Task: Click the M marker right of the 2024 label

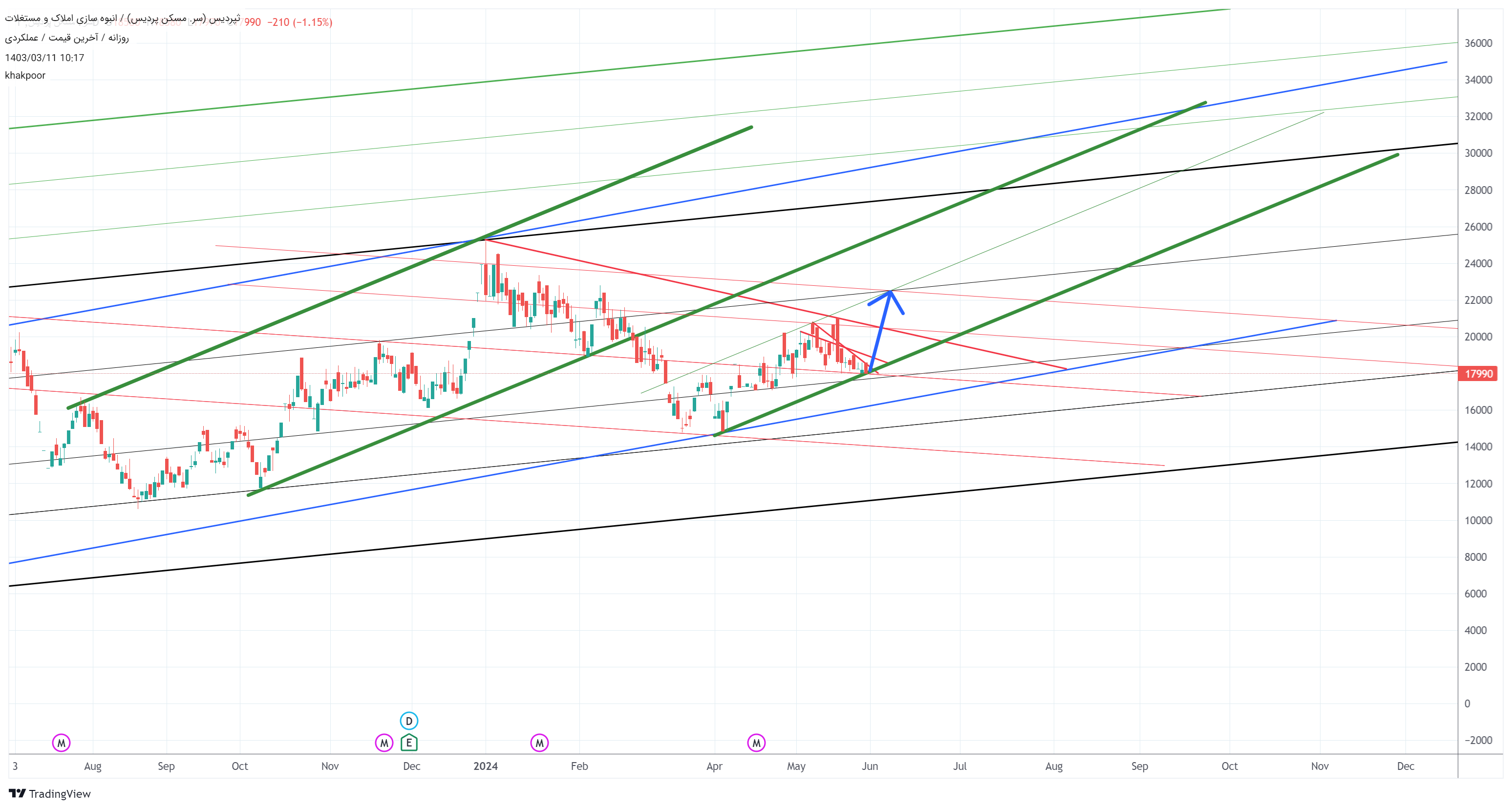Action: pyautogui.click(x=539, y=743)
